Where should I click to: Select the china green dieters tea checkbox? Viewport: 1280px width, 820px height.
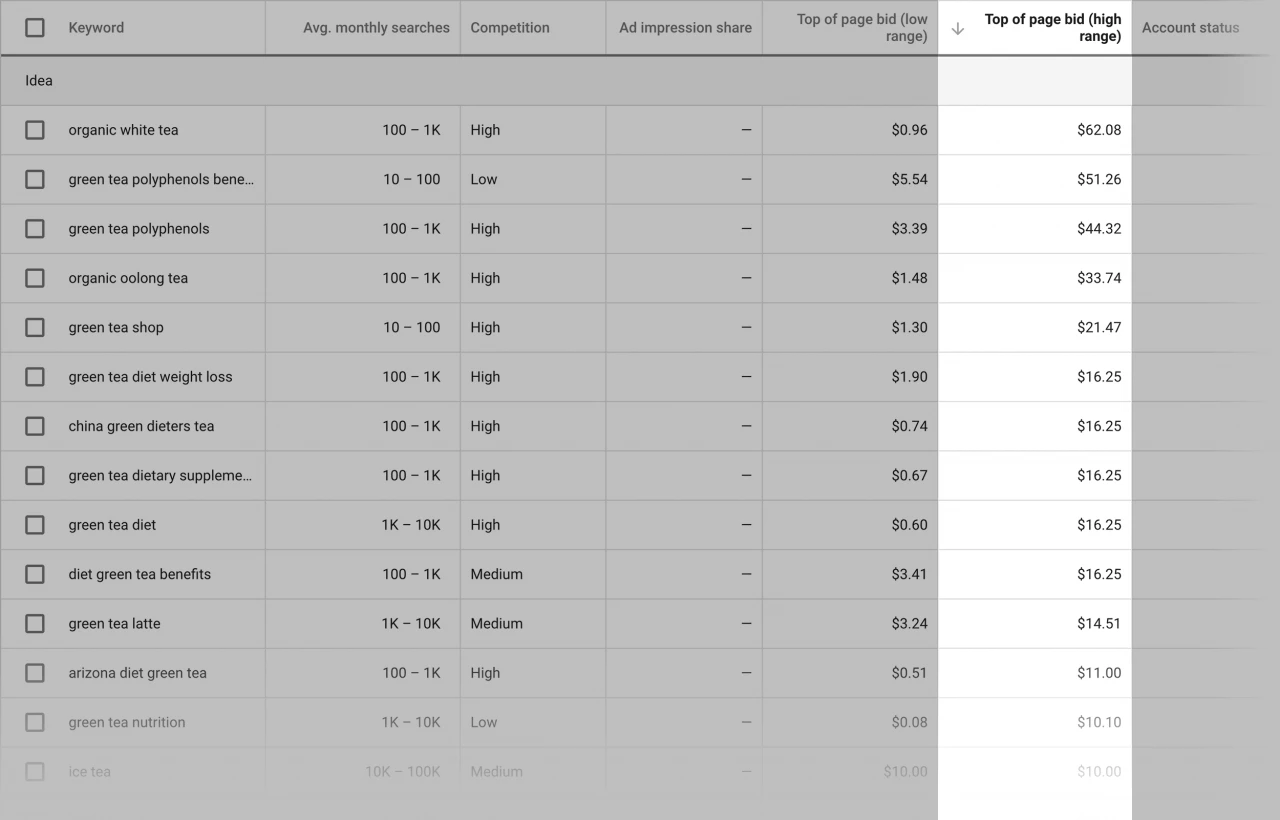(x=35, y=426)
